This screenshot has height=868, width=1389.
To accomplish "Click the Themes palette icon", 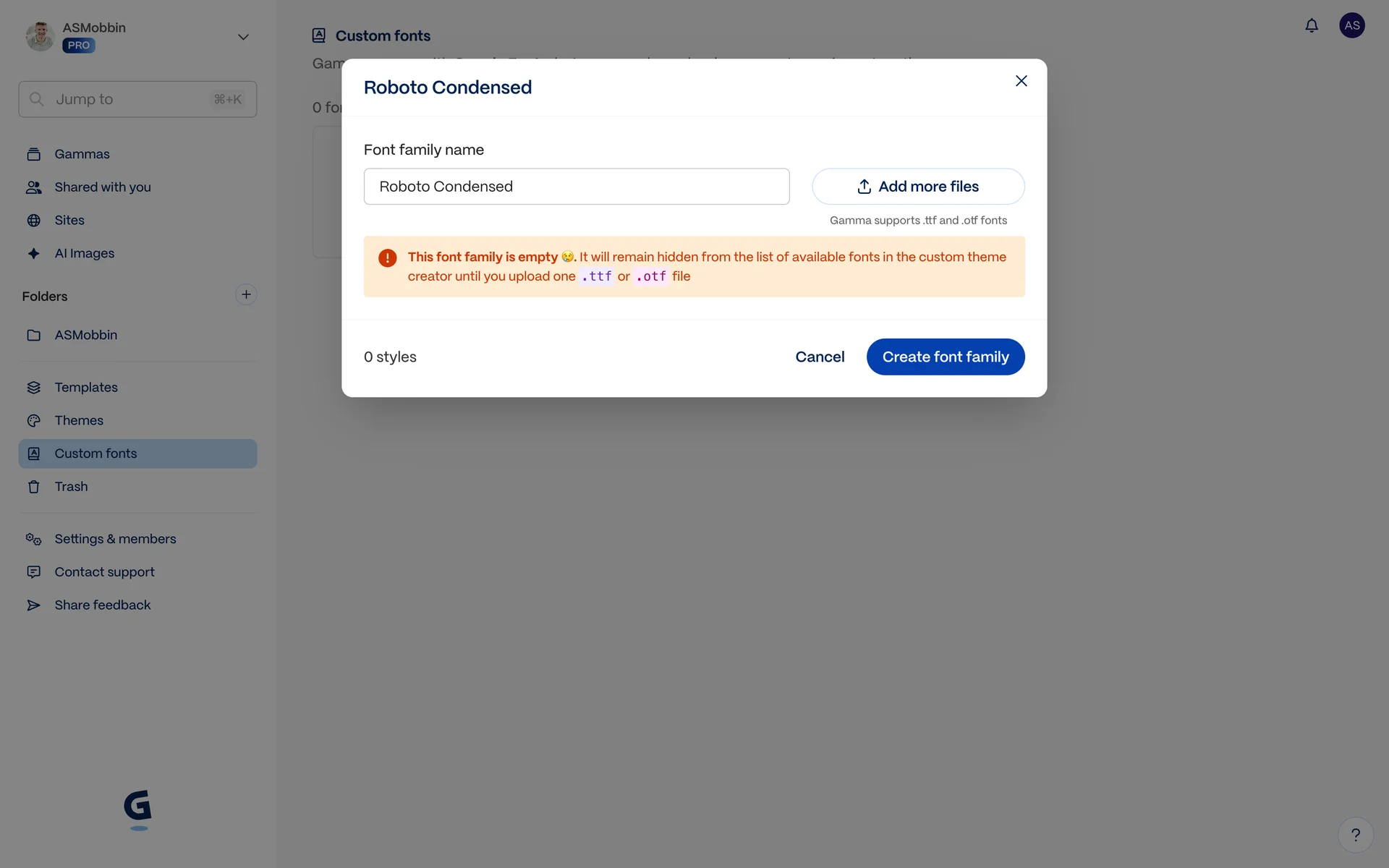I will (x=34, y=420).
